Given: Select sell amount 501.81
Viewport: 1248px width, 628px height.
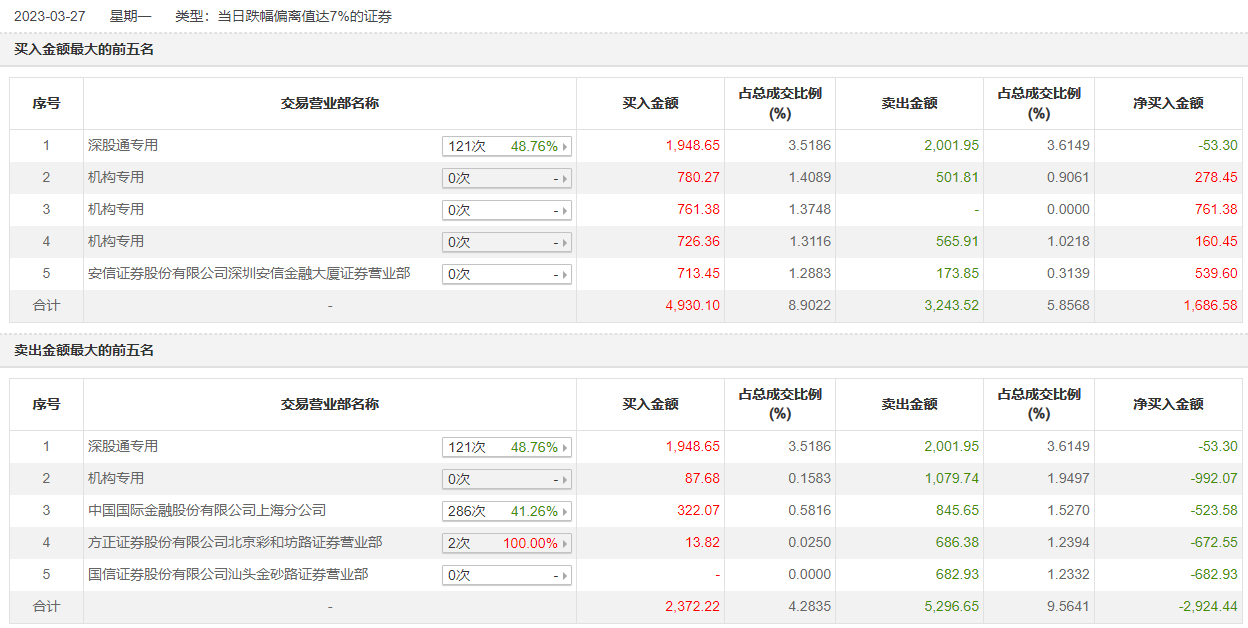Looking at the screenshot, I should coord(958,177).
